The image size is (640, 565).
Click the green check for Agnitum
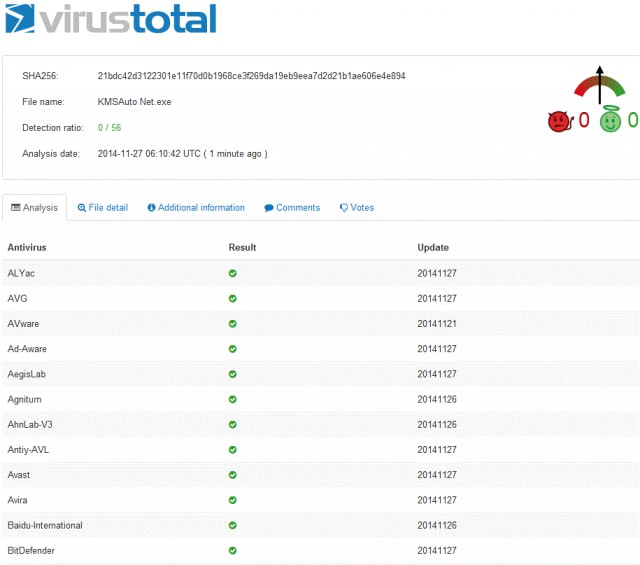[233, 399]
